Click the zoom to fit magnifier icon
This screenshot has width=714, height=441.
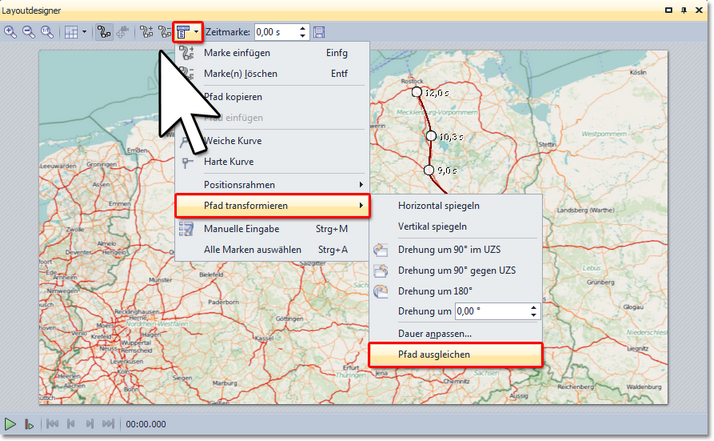[47, 32]
